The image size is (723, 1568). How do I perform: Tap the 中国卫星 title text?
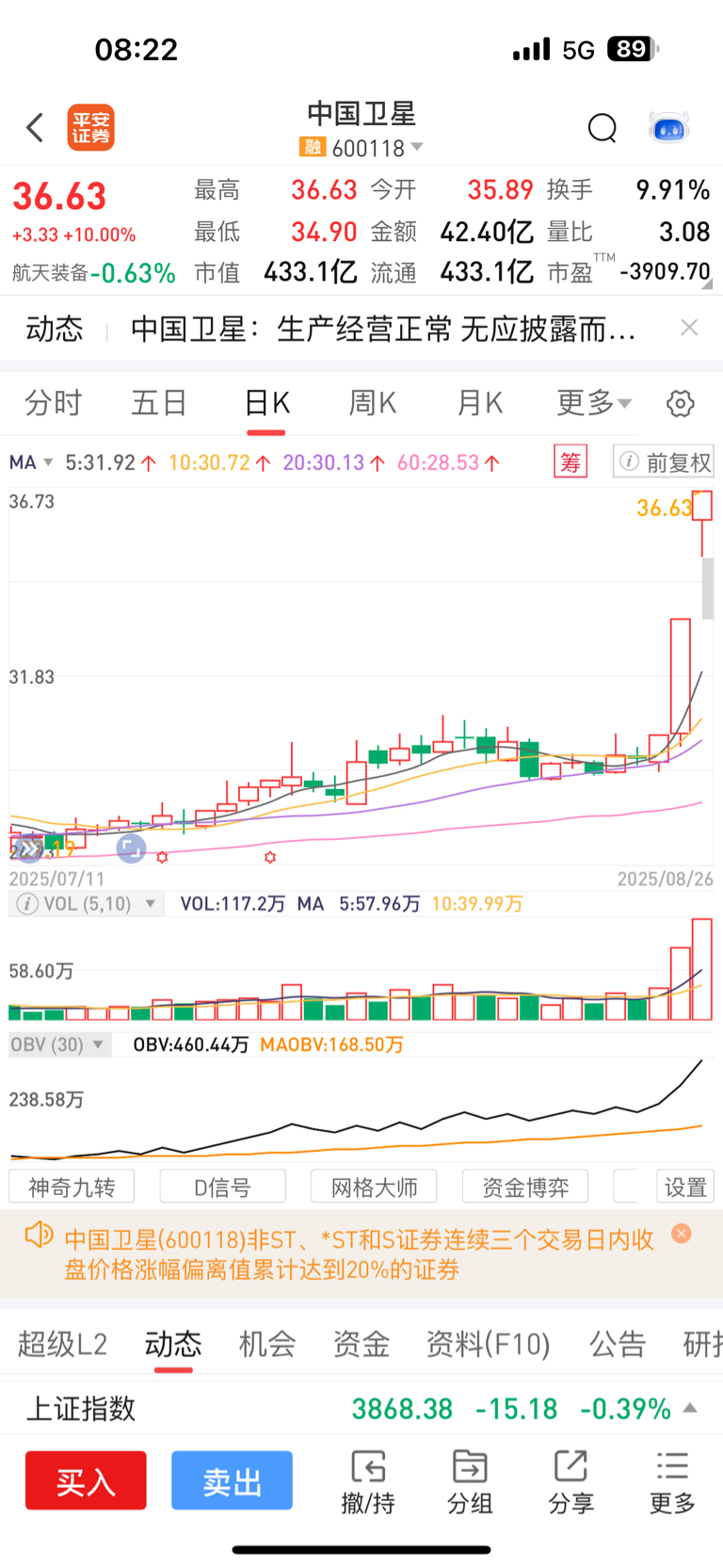coord(361,114)
